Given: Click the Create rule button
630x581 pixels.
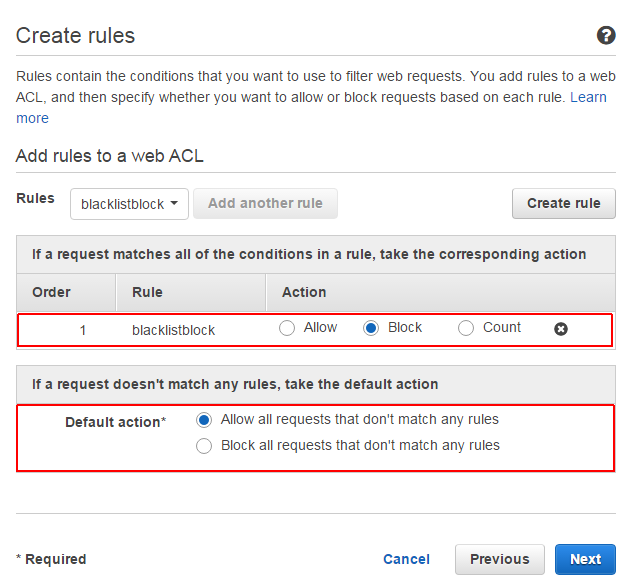Looking at the screenshot, I should tap(564, 203).
